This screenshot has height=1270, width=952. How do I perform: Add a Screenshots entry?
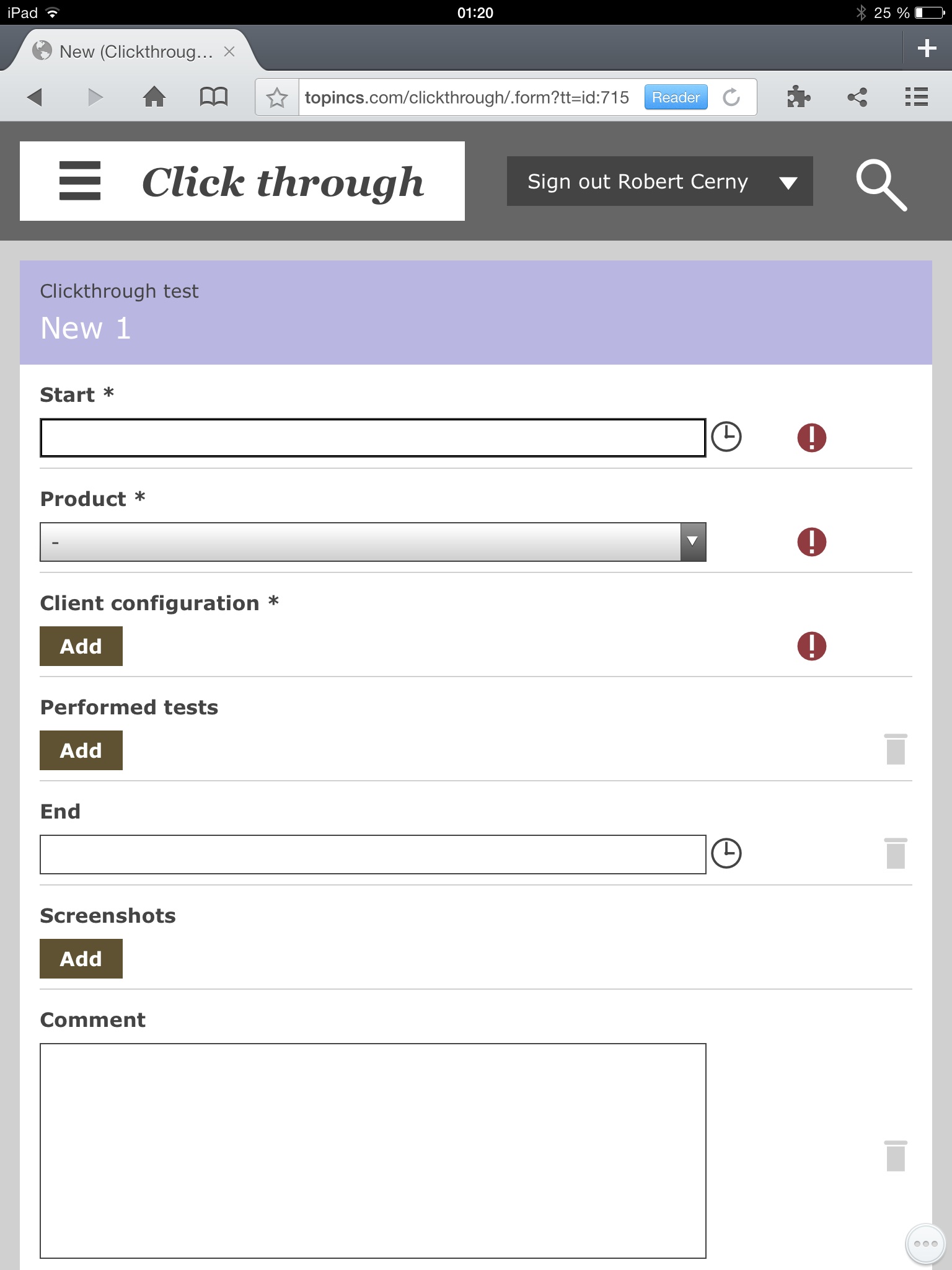pyautogui.click(x=81, y=959)
